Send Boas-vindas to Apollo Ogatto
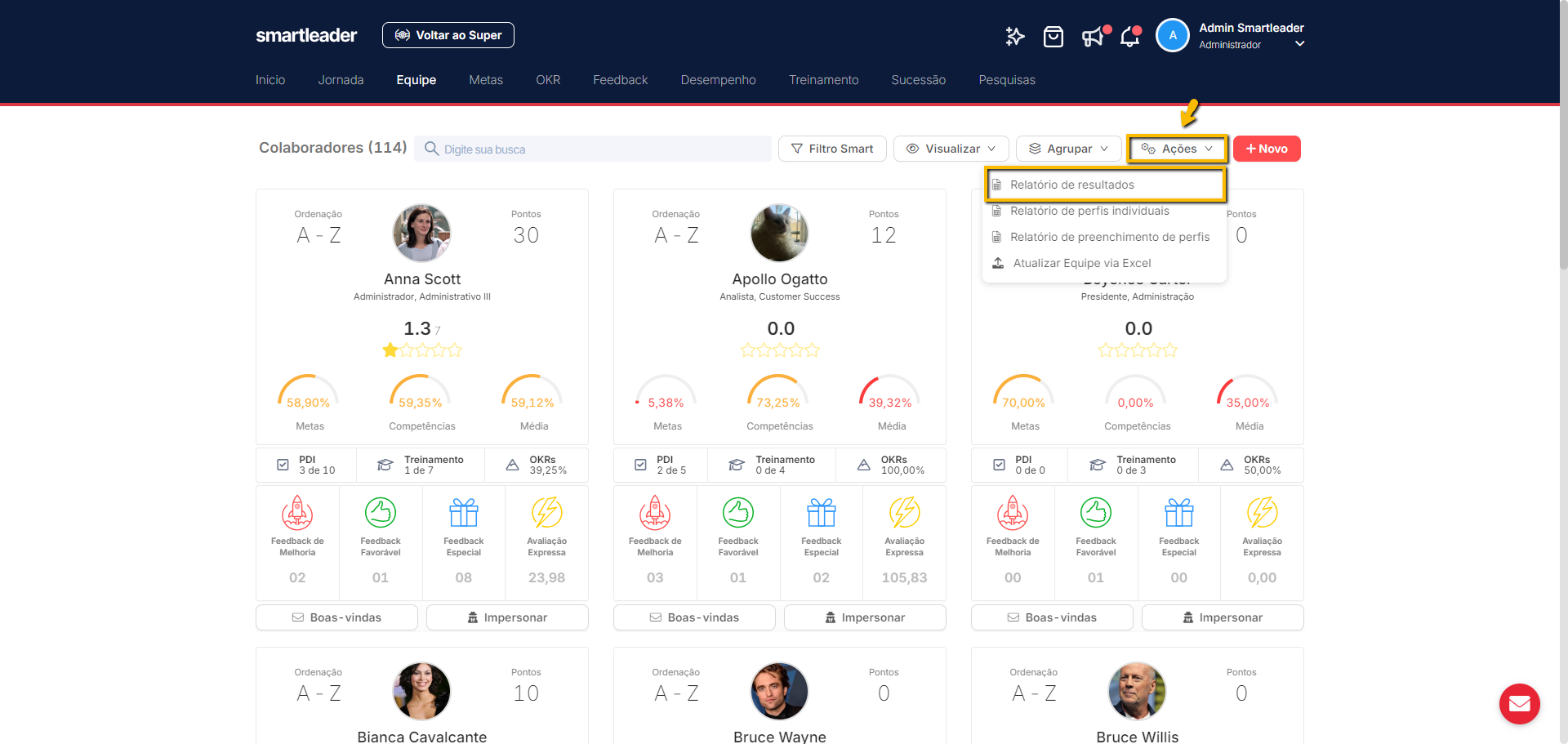The width and height of the screenshot is (1568, 744). pos(694,617)
